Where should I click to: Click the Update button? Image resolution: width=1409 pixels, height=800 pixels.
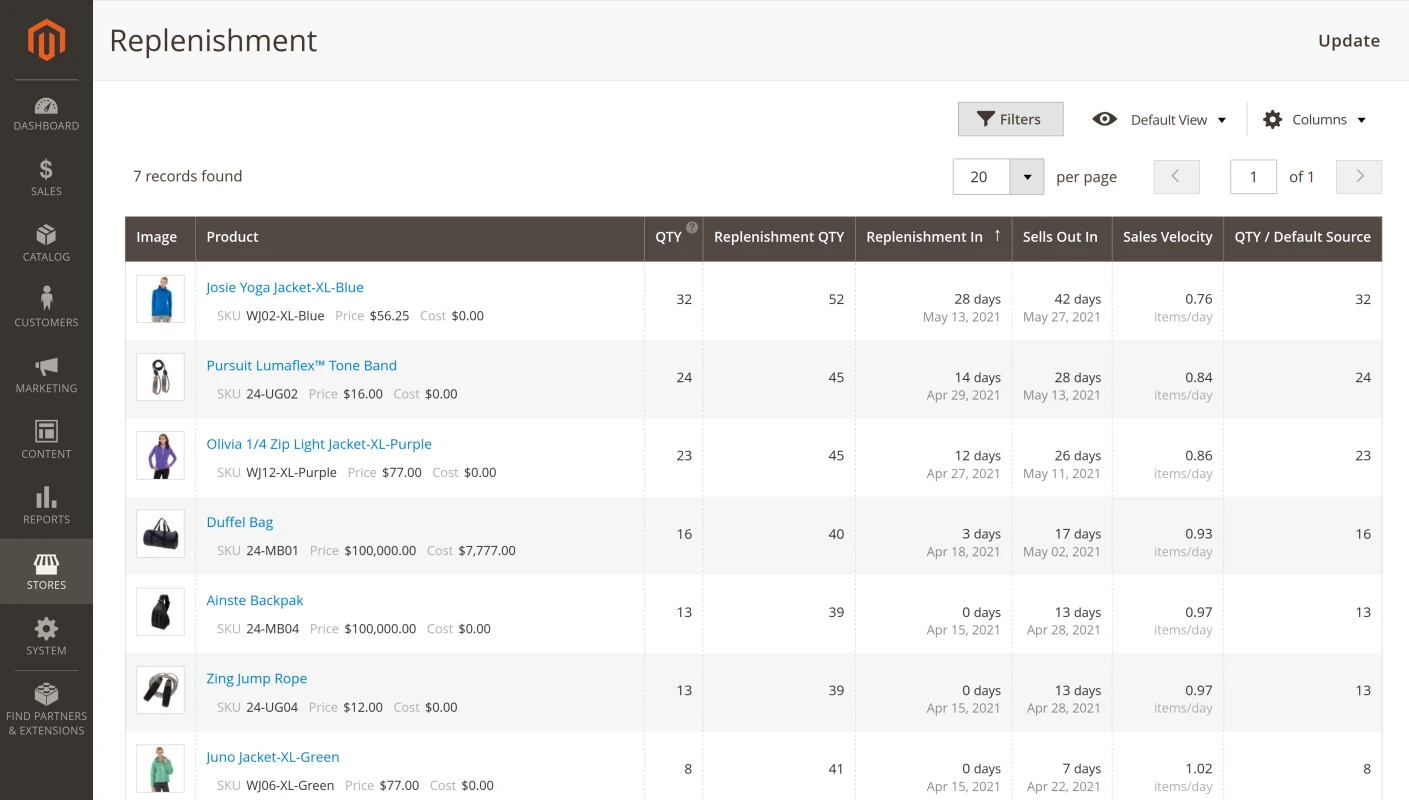1348,41
